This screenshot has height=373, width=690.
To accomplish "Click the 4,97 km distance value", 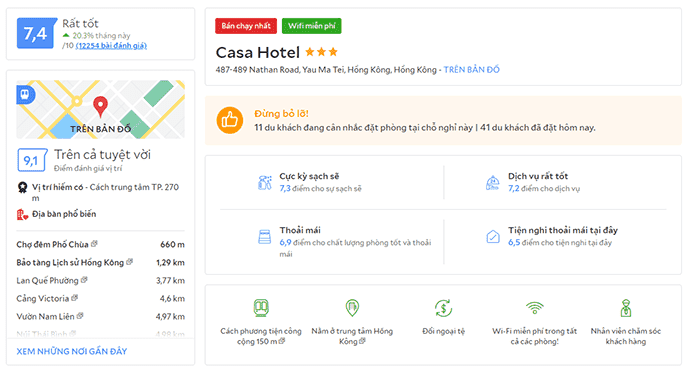I will (x=170, y=317).
